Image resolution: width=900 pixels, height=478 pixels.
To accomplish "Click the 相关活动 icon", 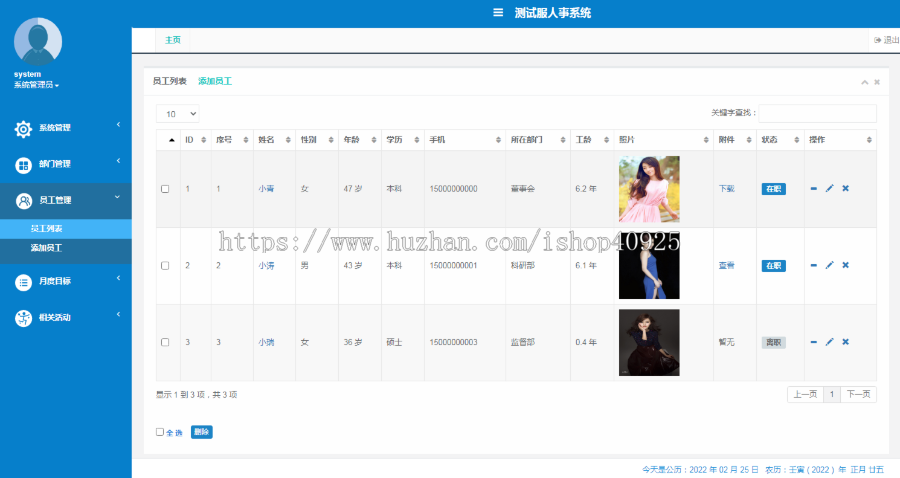I will tap(24, 318).
